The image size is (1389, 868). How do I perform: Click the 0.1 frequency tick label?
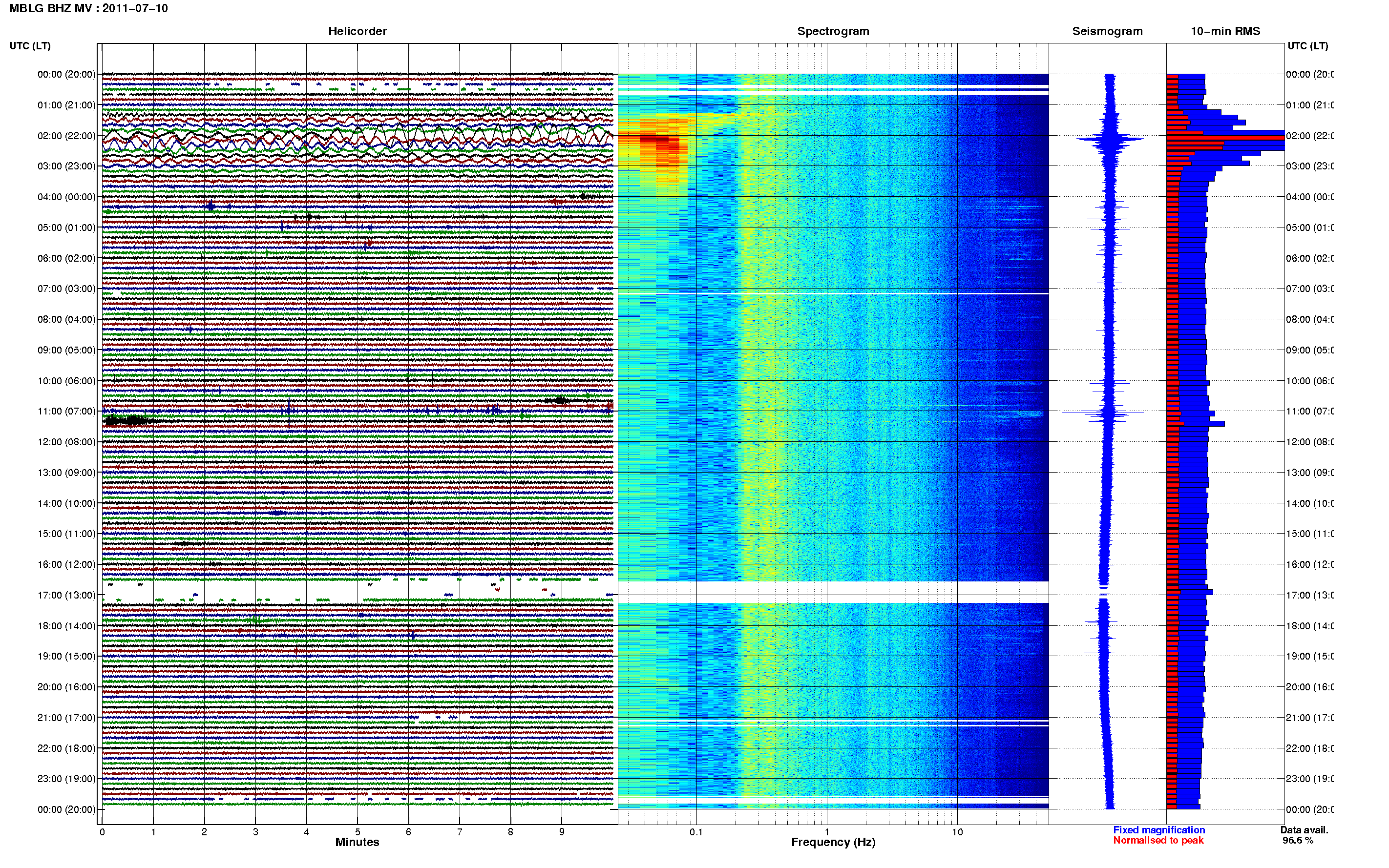click(696, 832)
